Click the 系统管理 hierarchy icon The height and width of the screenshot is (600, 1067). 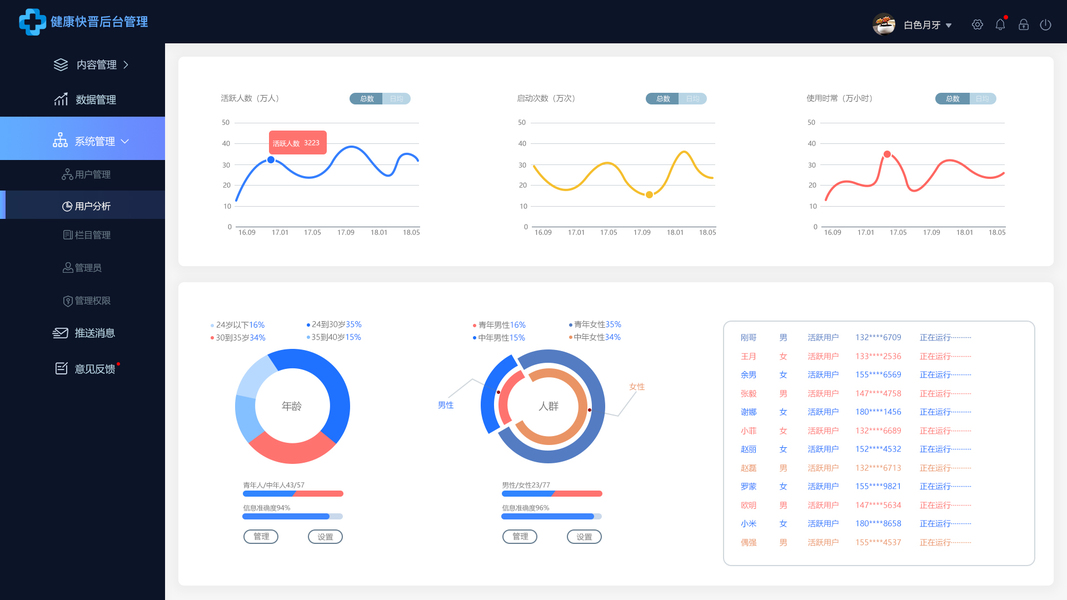point(60,141)
